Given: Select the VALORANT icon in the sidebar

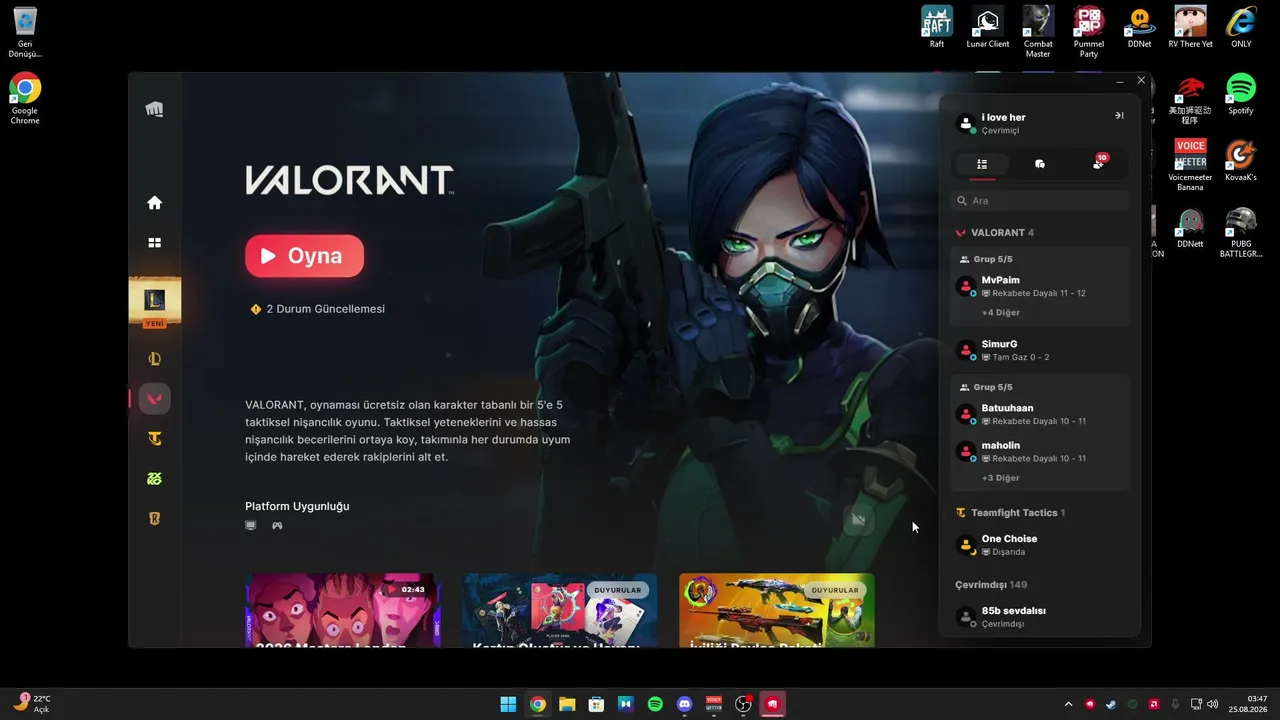Looking at the screenshot, I should pyautogui.click(x=154, y=399).
